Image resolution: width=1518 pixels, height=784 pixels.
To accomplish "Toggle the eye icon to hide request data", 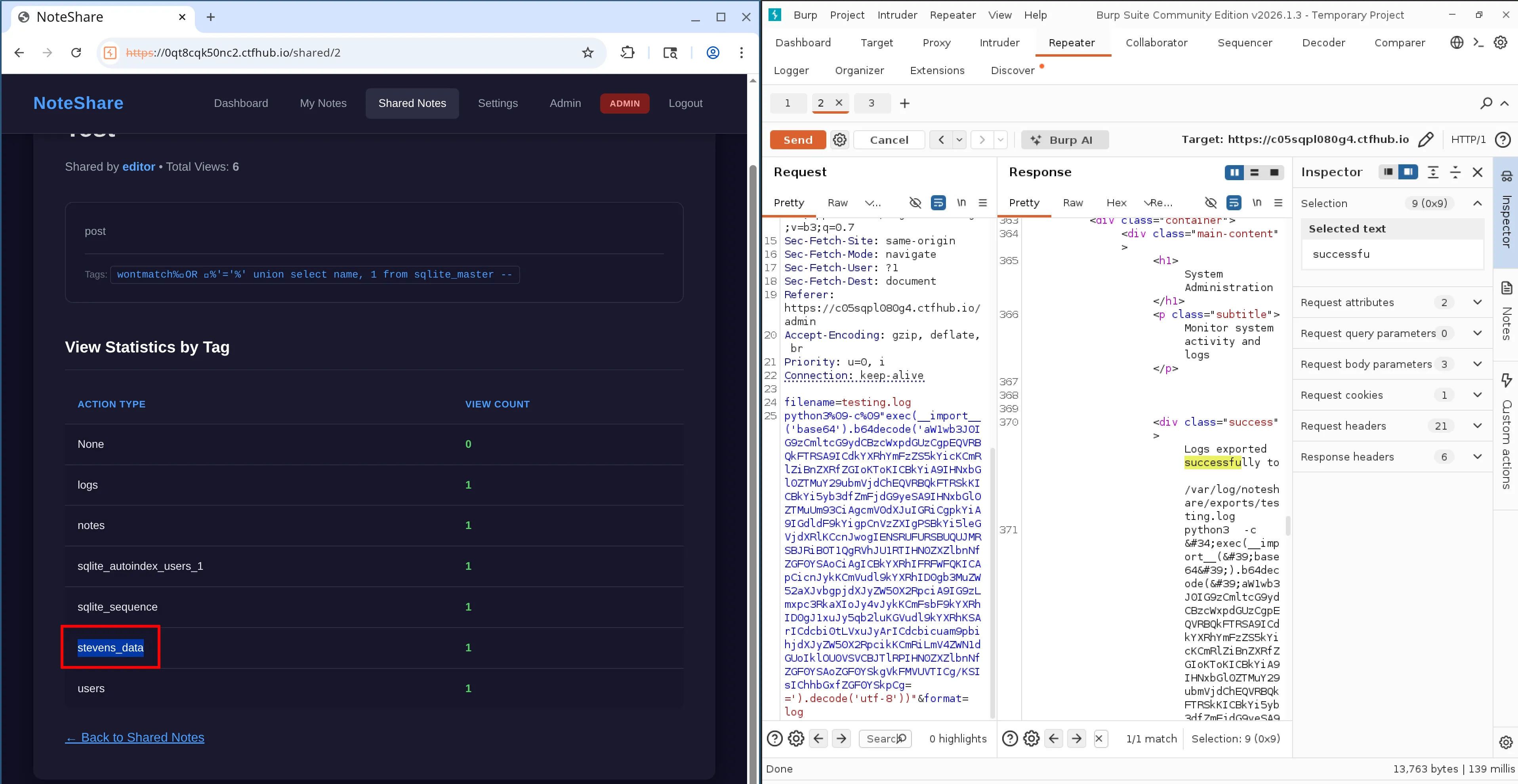I will point(915,203).
